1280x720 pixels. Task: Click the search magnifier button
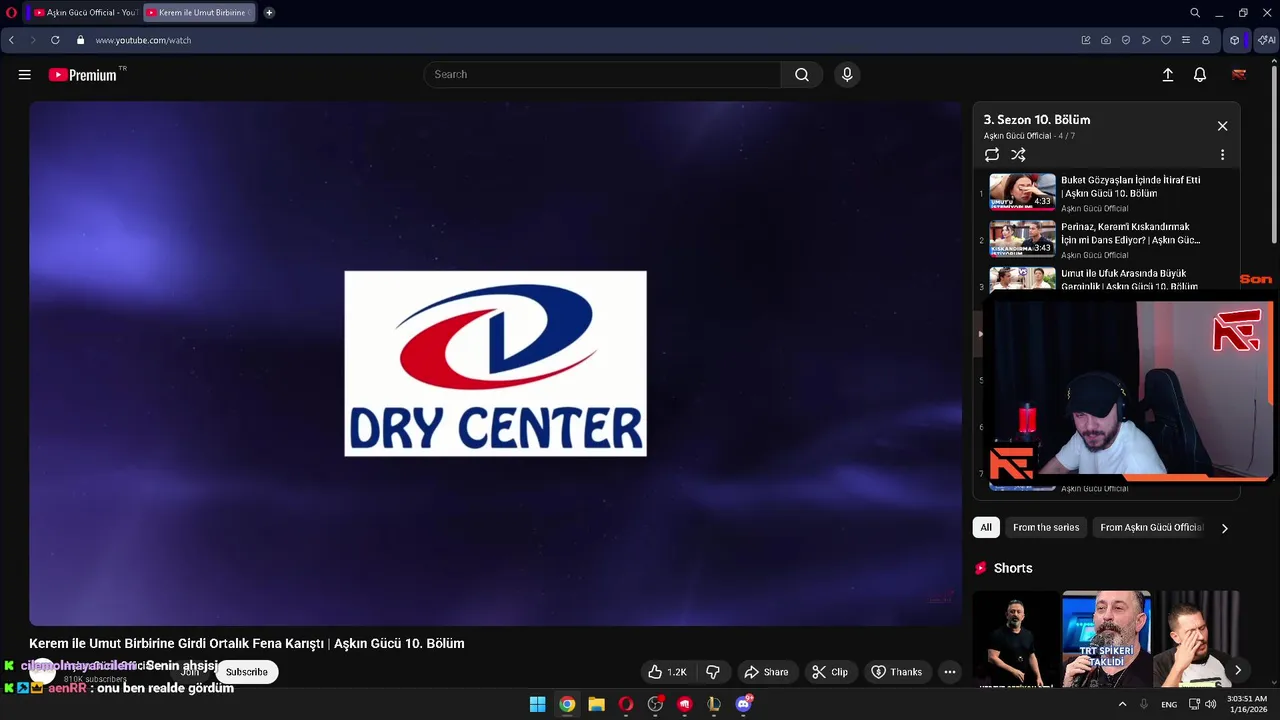coord(802,75)
